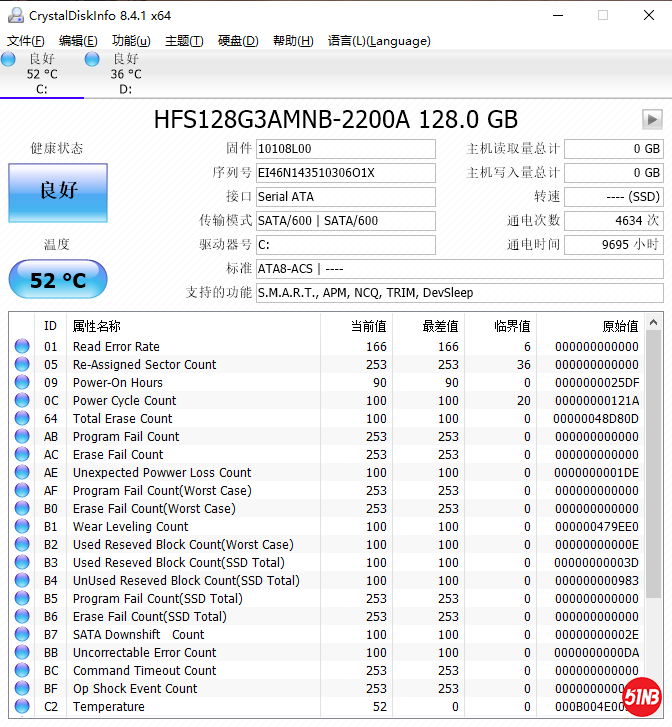Click the CrystalDiskInfo app icon in title bar
Image resolution: width=672 pixels, height=727 pixels.
tap(15, 15)
